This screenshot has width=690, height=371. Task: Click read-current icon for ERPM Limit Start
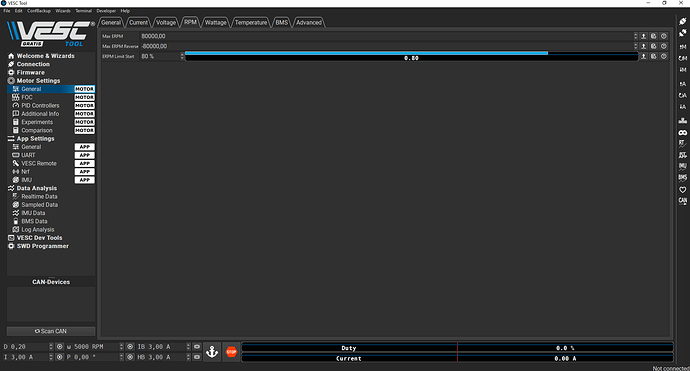click(x=643, y=56)
